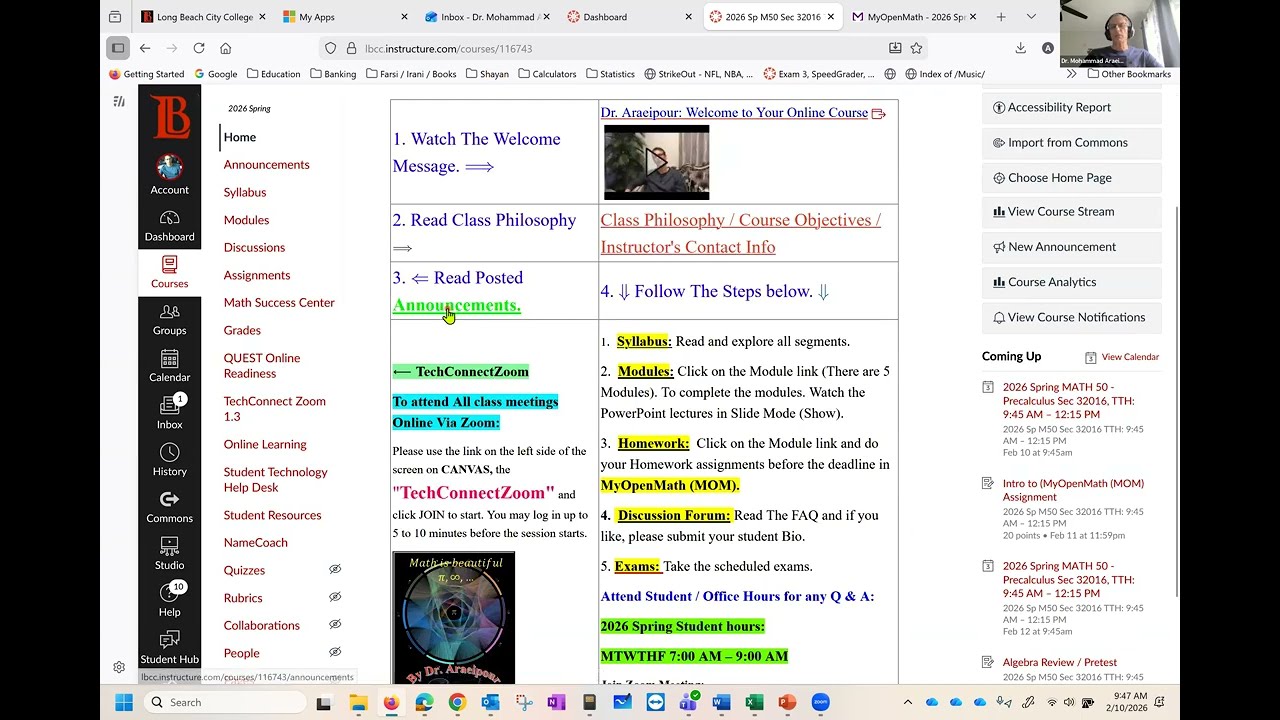Image resolution: width=1280 pixels, height=720 pixels.
Task: Open Algebra Review / Pretest in Coming Up
Action: pyautogui.click(x=1059, y=662)
